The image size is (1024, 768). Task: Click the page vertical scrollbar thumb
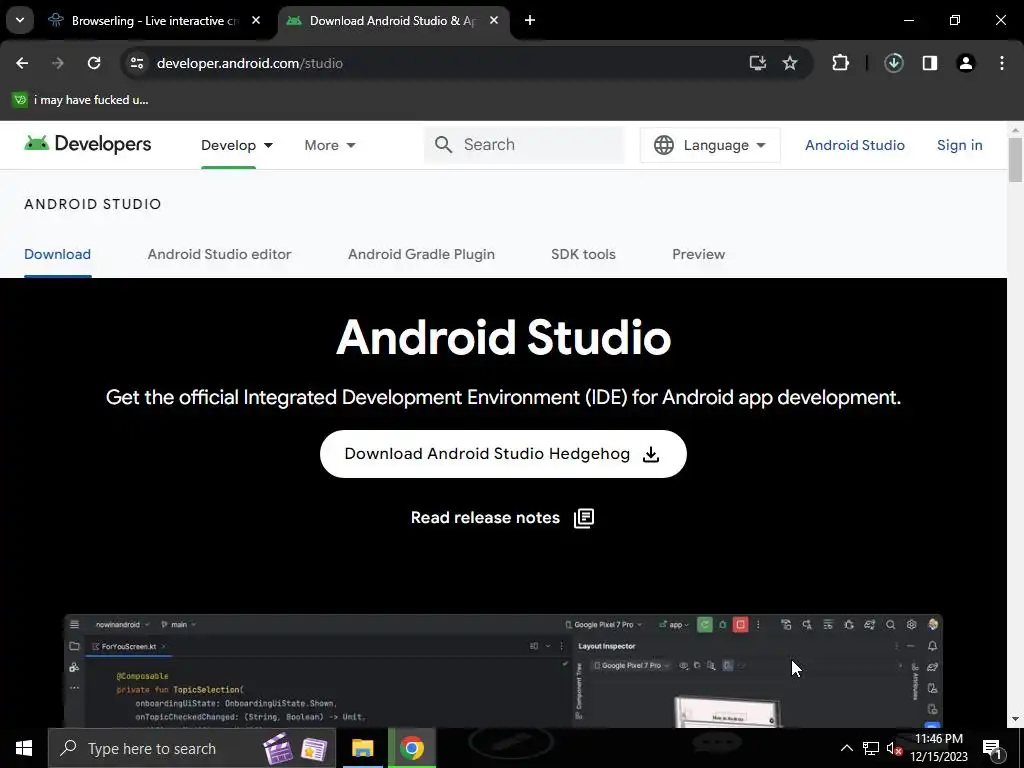1015,160
